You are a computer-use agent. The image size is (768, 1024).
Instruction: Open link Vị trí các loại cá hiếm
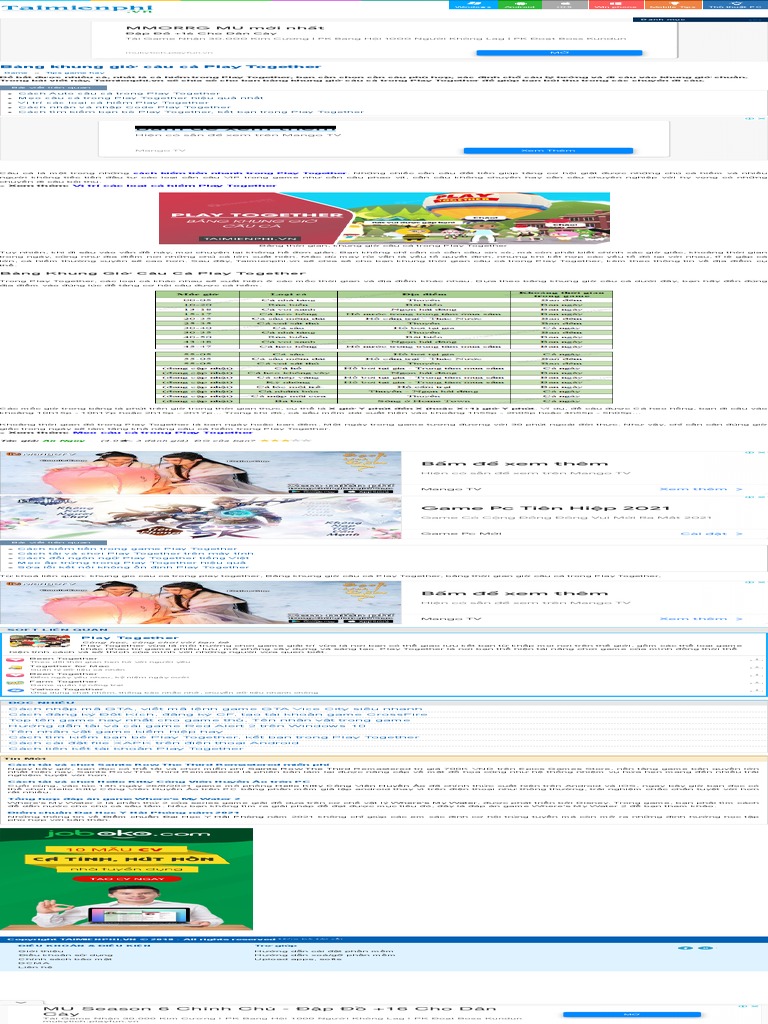click(114, 103)
